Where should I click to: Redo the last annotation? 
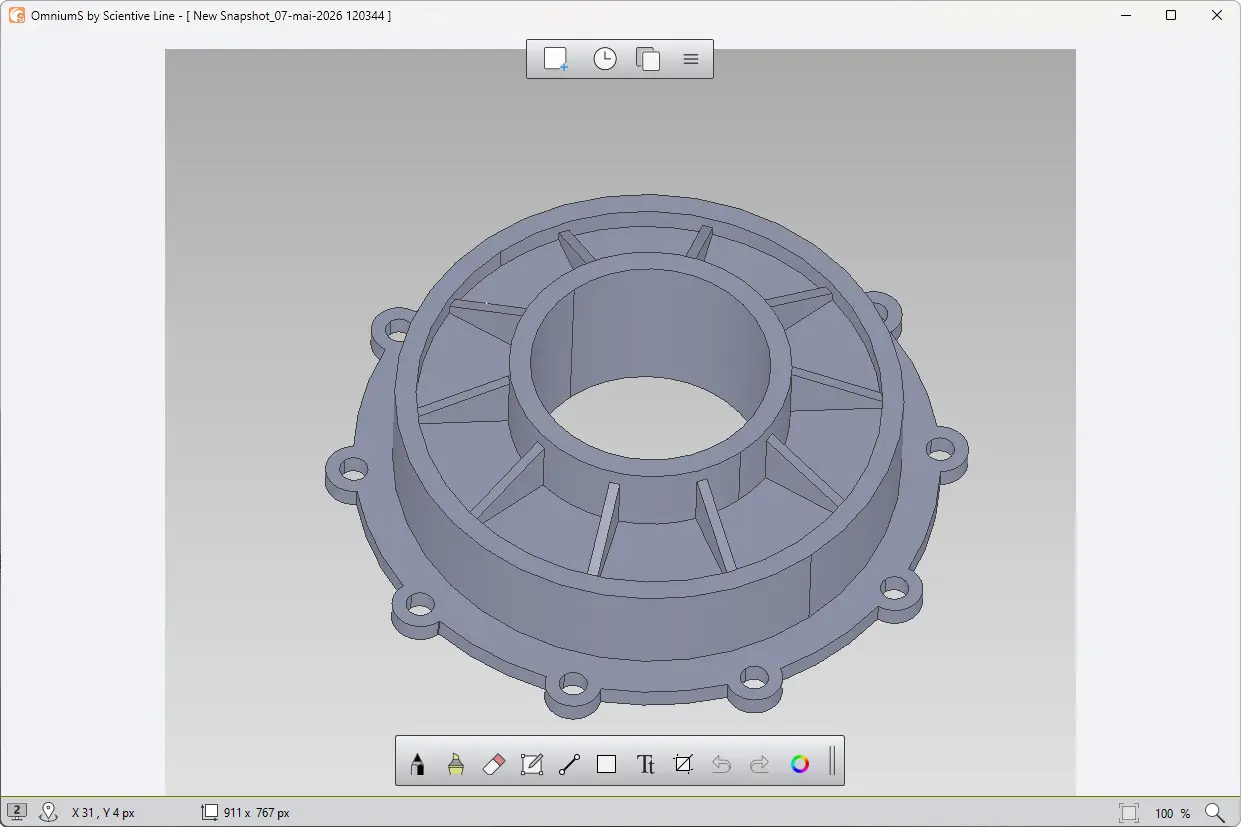759,764
